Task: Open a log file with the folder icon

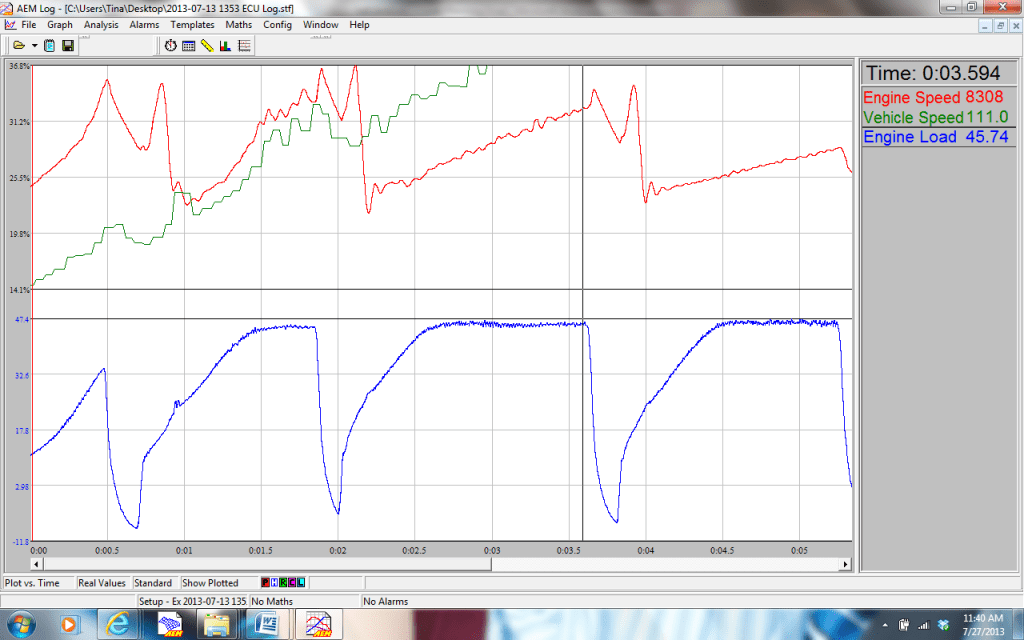Action: [18, 46]
